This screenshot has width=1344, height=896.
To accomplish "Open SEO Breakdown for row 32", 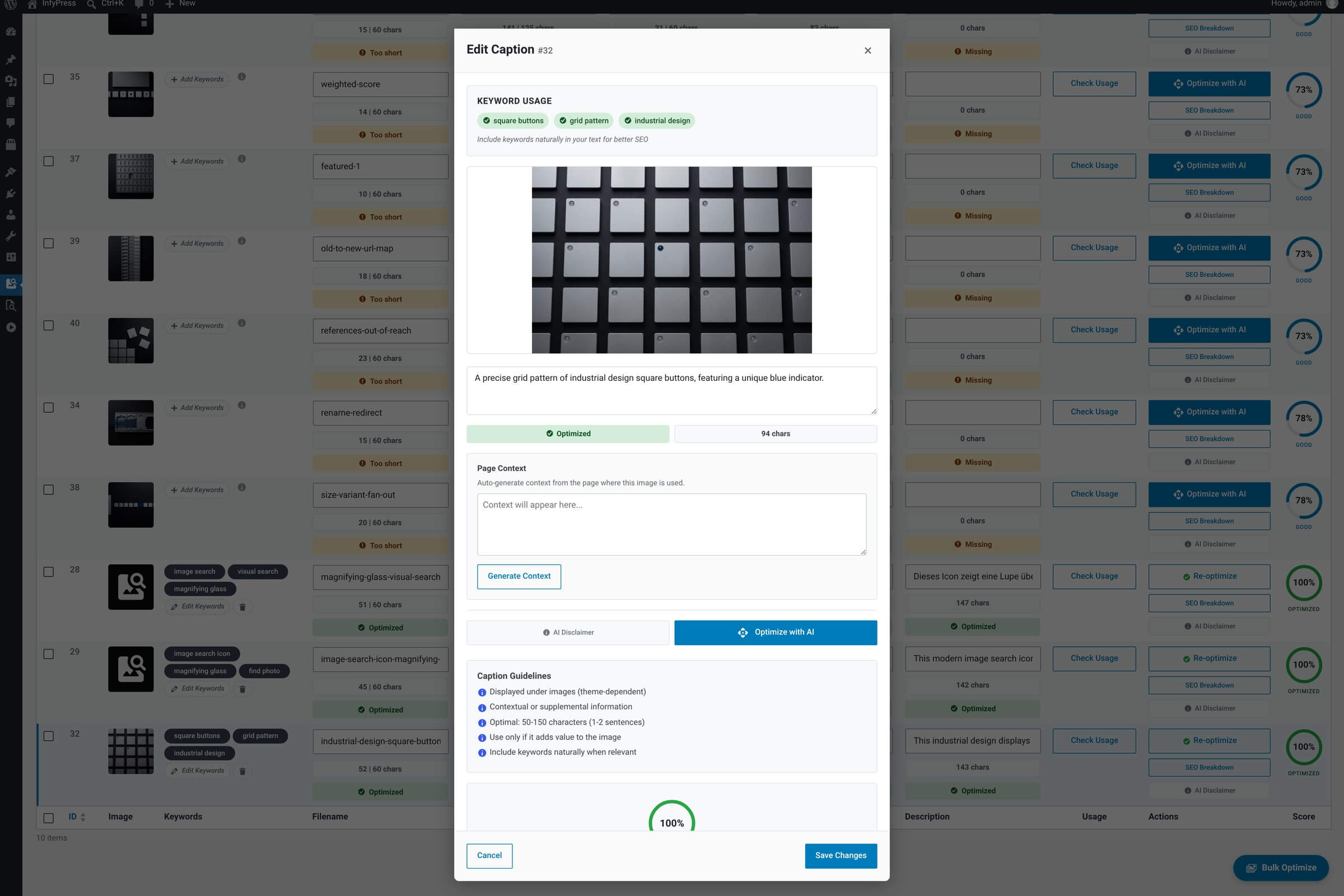I will coord(1209,767).
